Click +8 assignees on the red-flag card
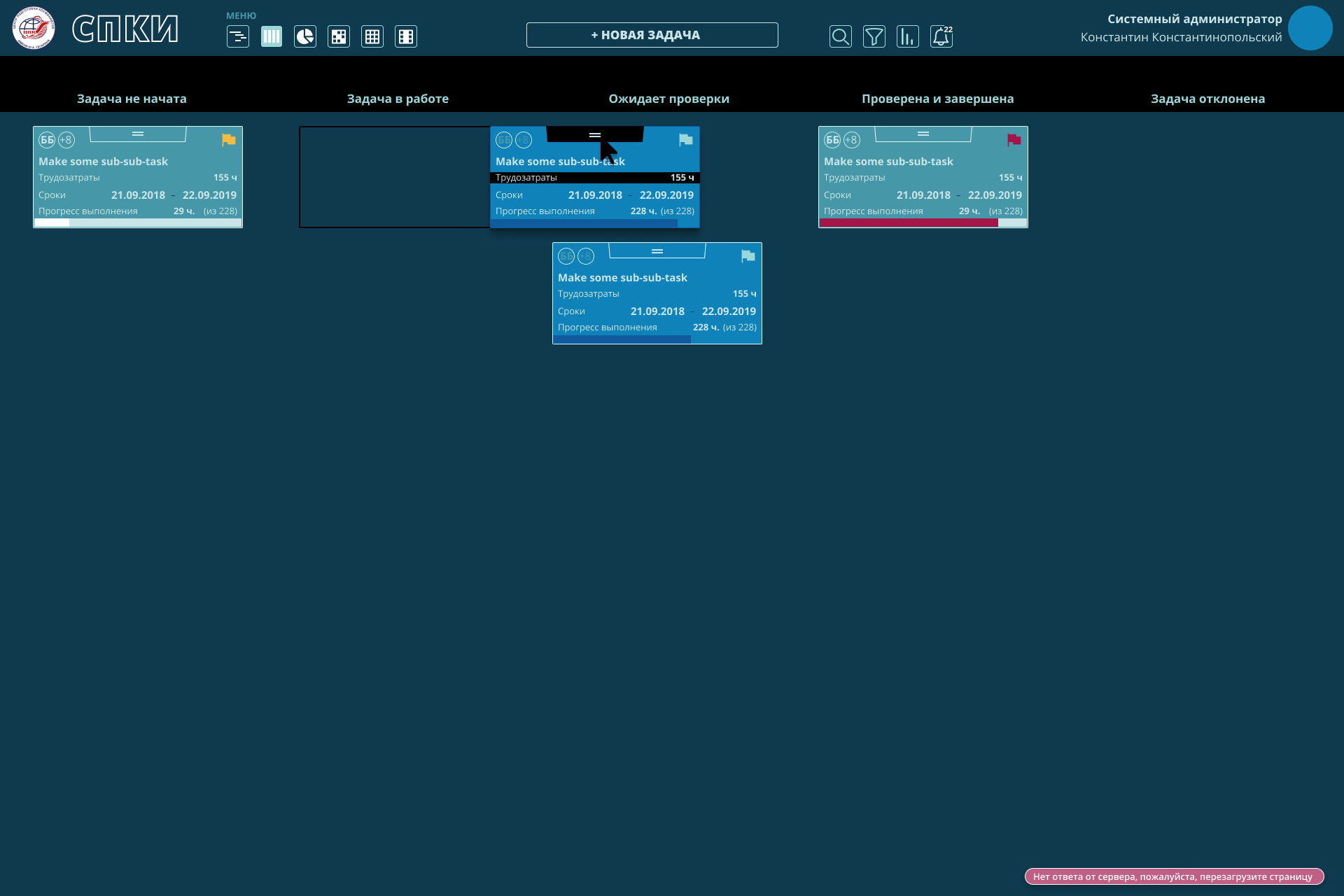1344x896 pixels. 852,140
